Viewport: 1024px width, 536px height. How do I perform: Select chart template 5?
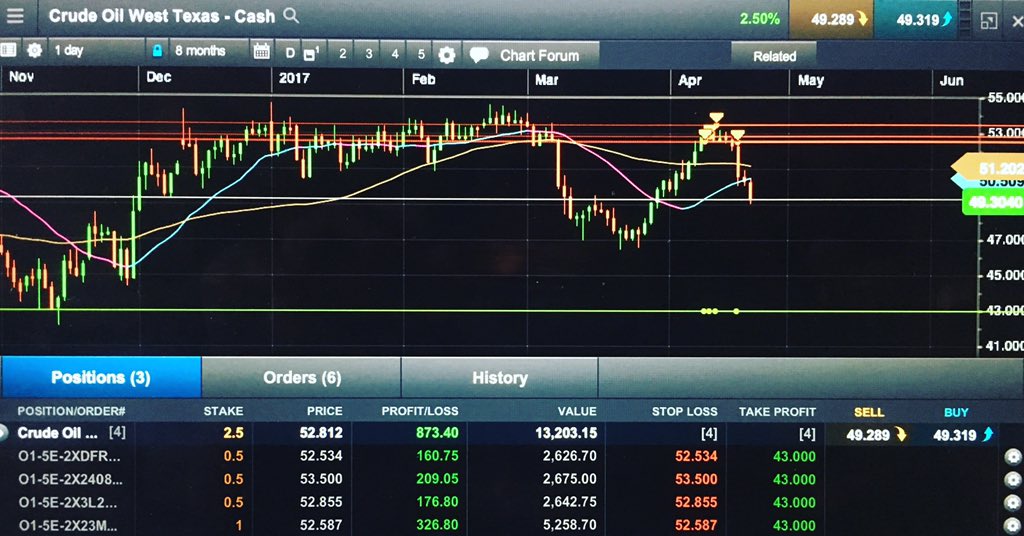[x=421, y=54]
